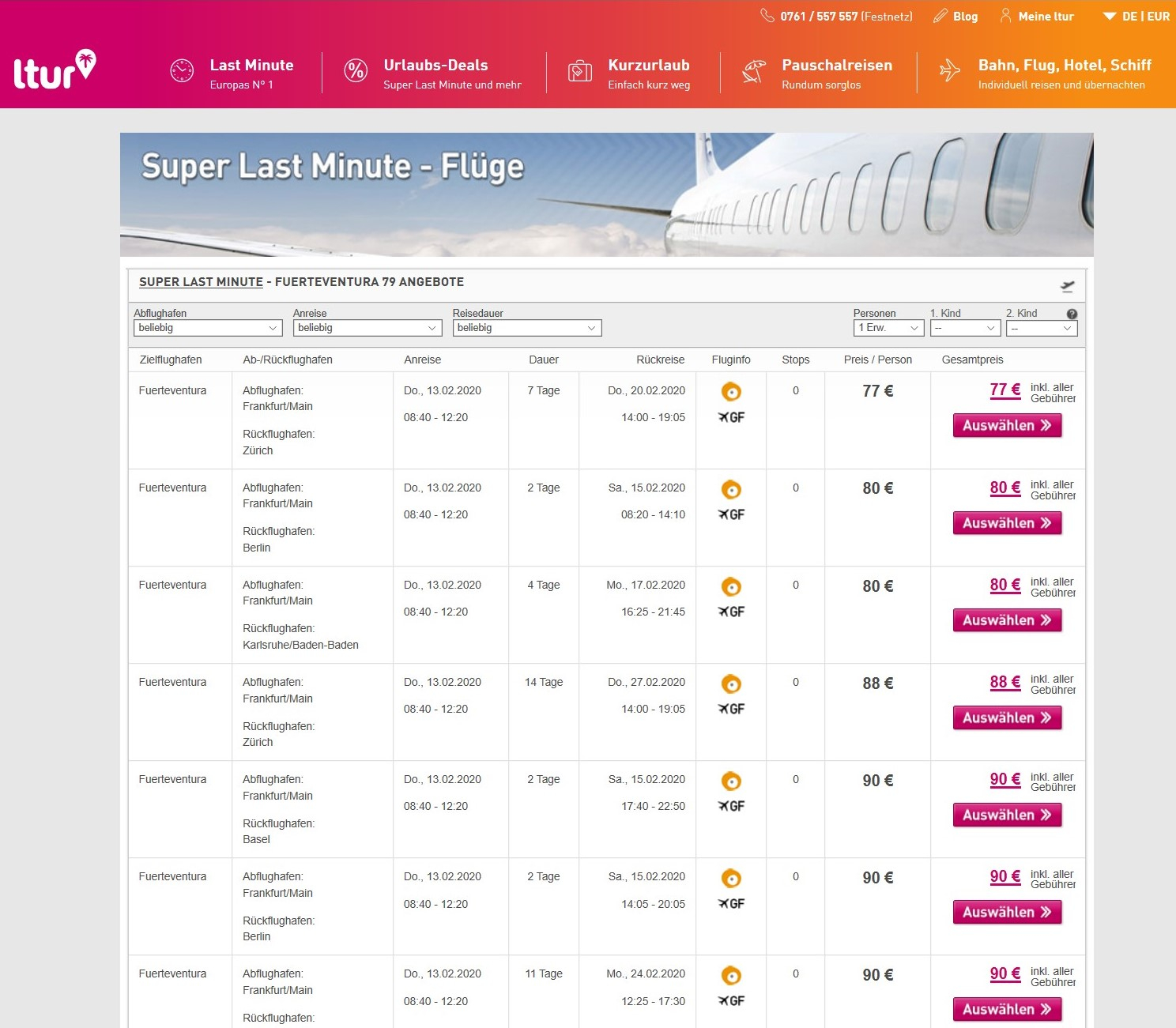The image size is (1176, 1028).
Task: Click Rückreise date Do., 27.02.2020
Action: tap(646, 682)
